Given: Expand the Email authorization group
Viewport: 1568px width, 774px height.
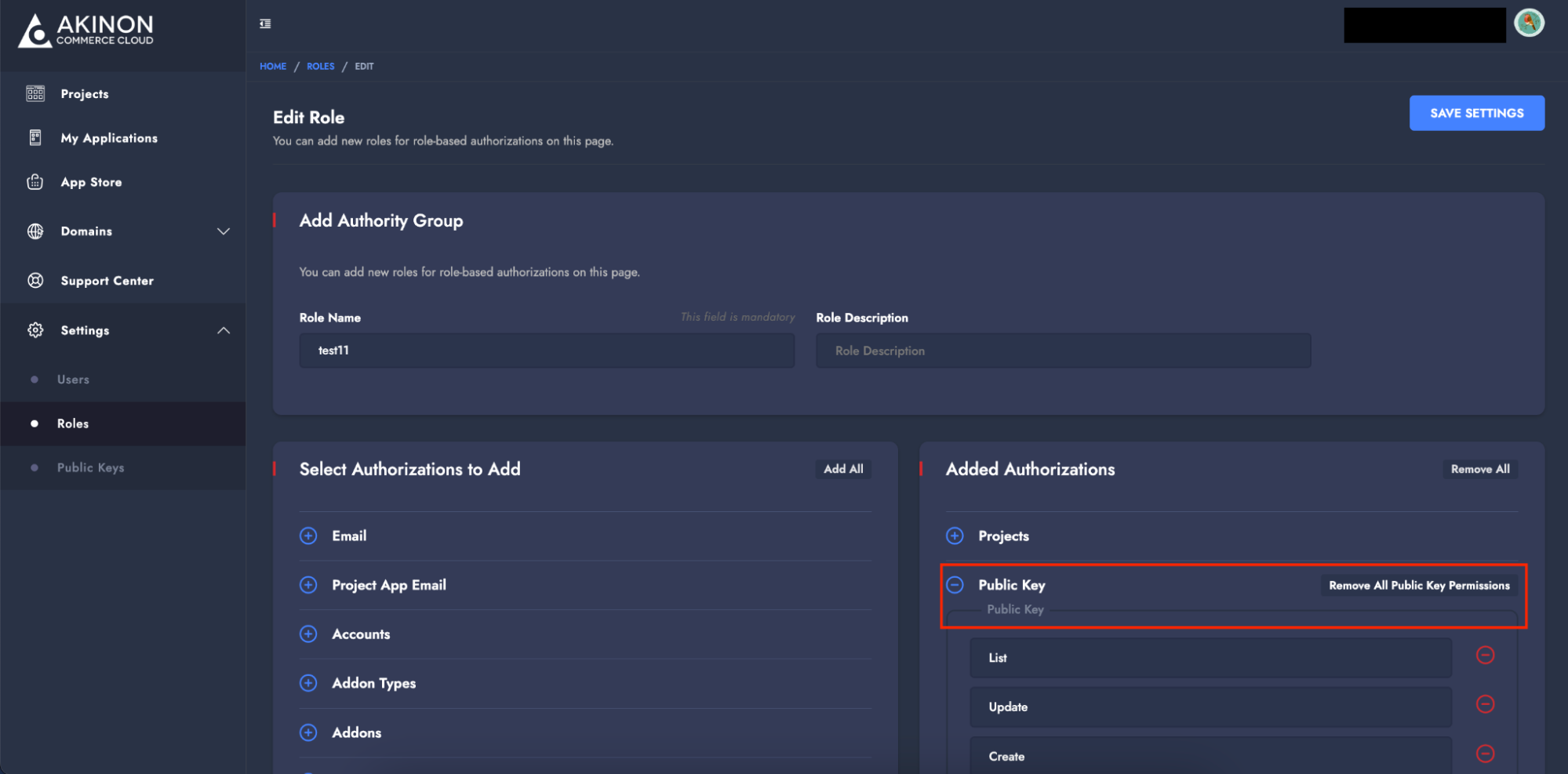Looking at the screenshot, I should click(308, 536).
